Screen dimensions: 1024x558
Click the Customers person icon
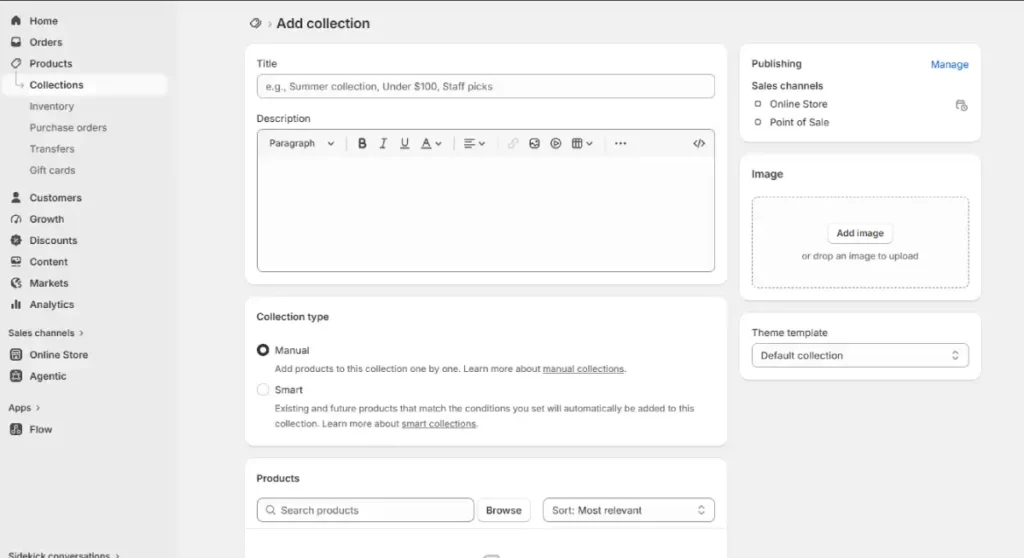pyautogui.click(x=16, y=197)
